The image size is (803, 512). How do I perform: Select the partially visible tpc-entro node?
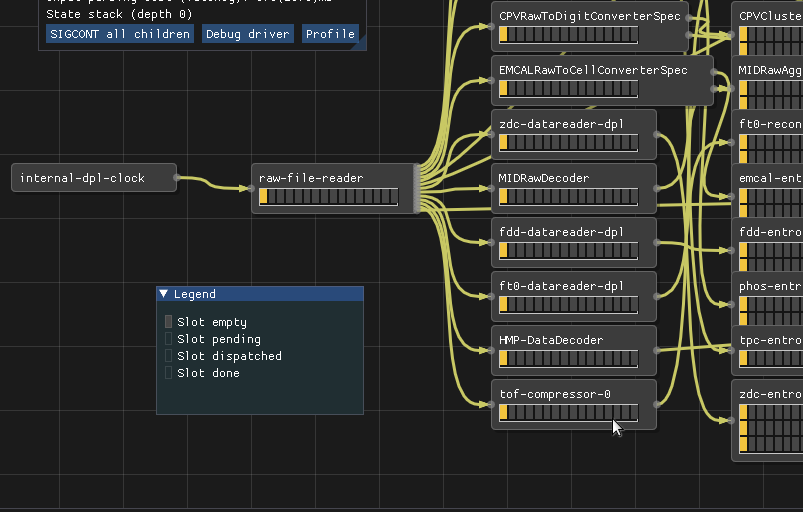(x=767, y=351)
